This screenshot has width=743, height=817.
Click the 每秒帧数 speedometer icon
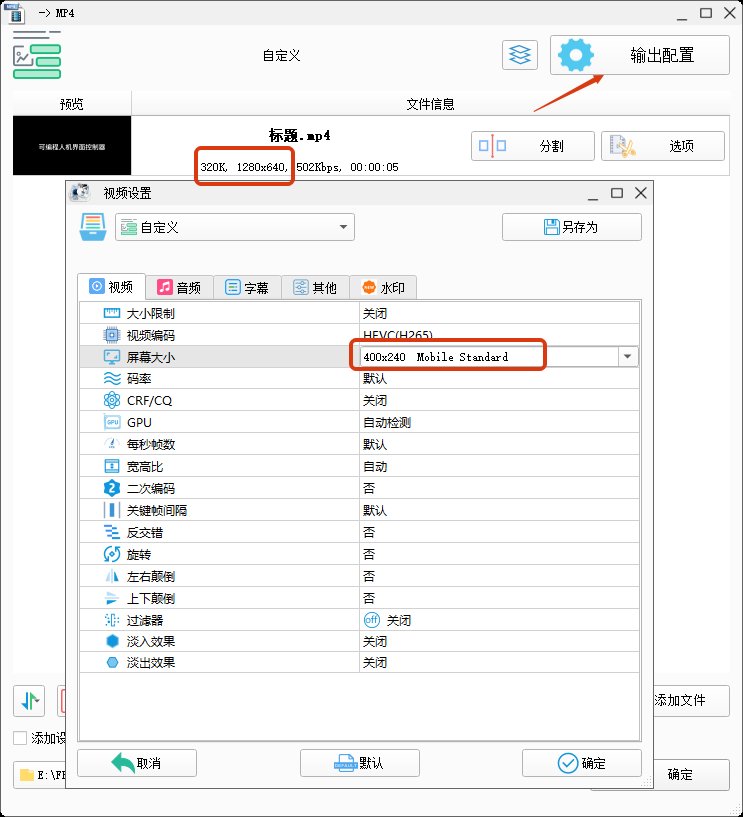(112, 444)
